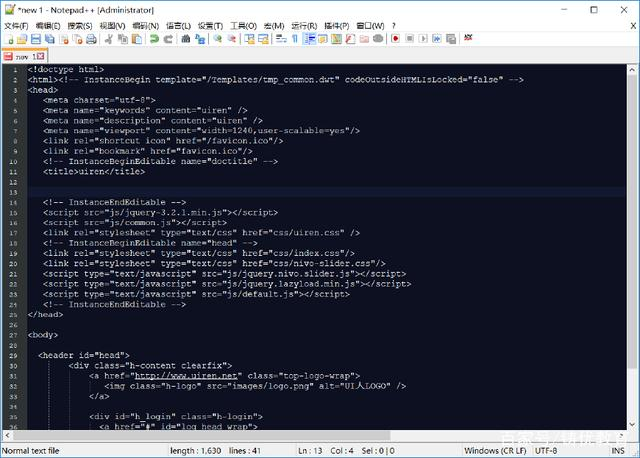The height and width of the screenshot is (458, 640).
Task: Open the 插件(P) Plugins menu
Action: pos(337,26)
